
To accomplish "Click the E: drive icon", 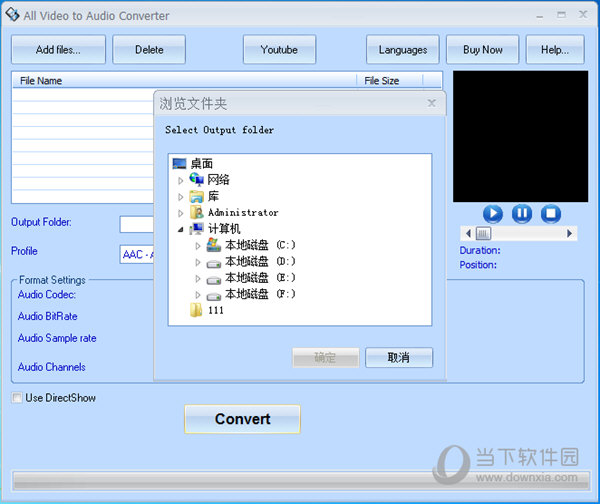I will point(214,280).
